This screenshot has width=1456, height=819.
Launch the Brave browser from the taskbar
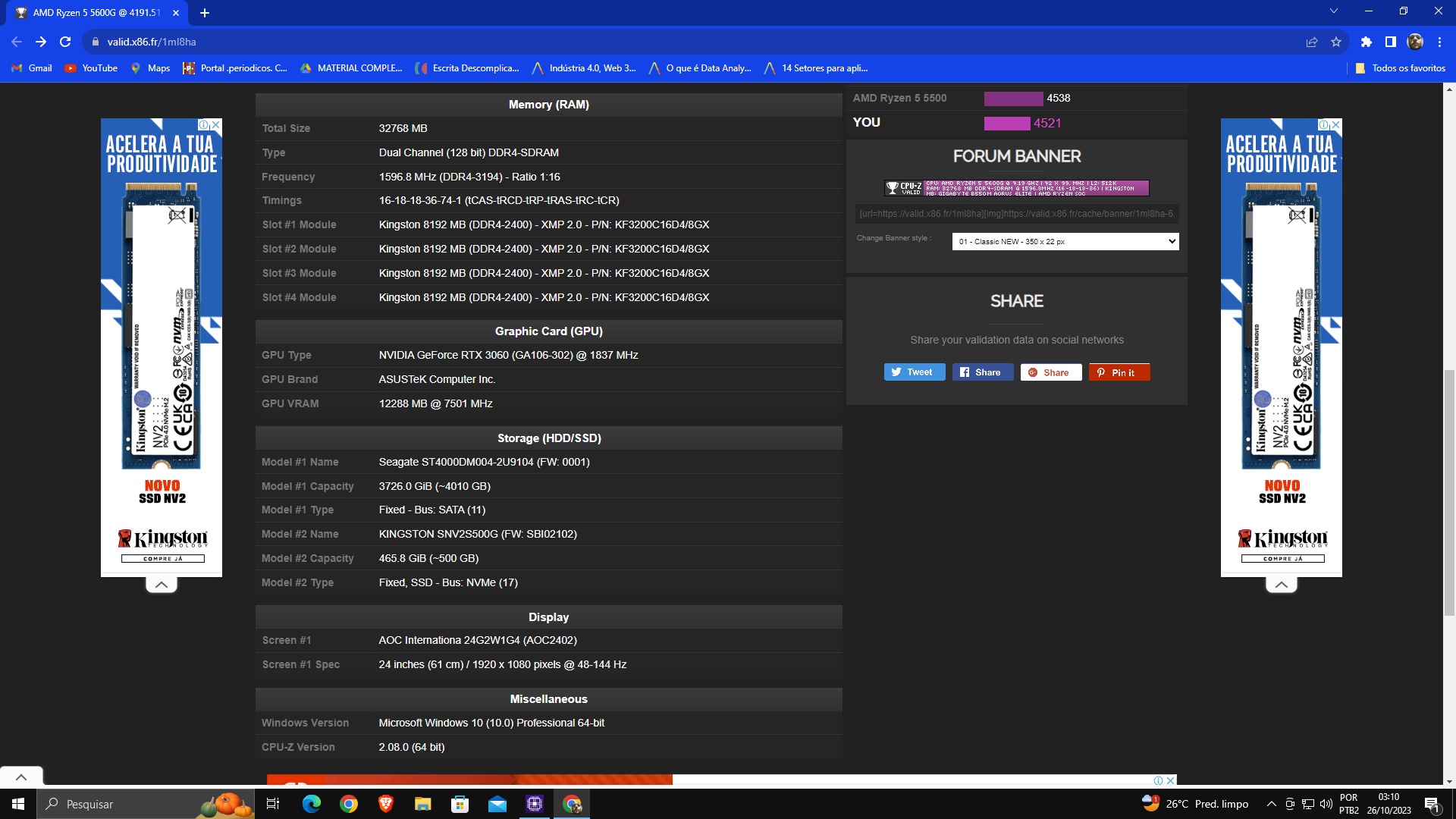(x=386, y=804)
